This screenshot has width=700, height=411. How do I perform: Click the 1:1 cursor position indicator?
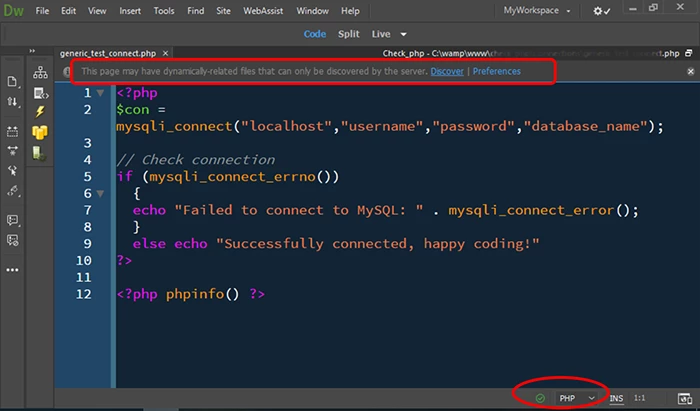point(639,398)
